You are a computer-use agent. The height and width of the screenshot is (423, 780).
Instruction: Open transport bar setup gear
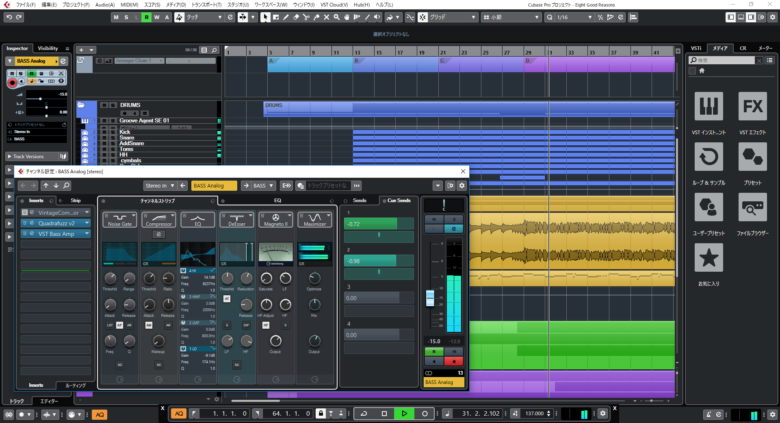[603, 414]
